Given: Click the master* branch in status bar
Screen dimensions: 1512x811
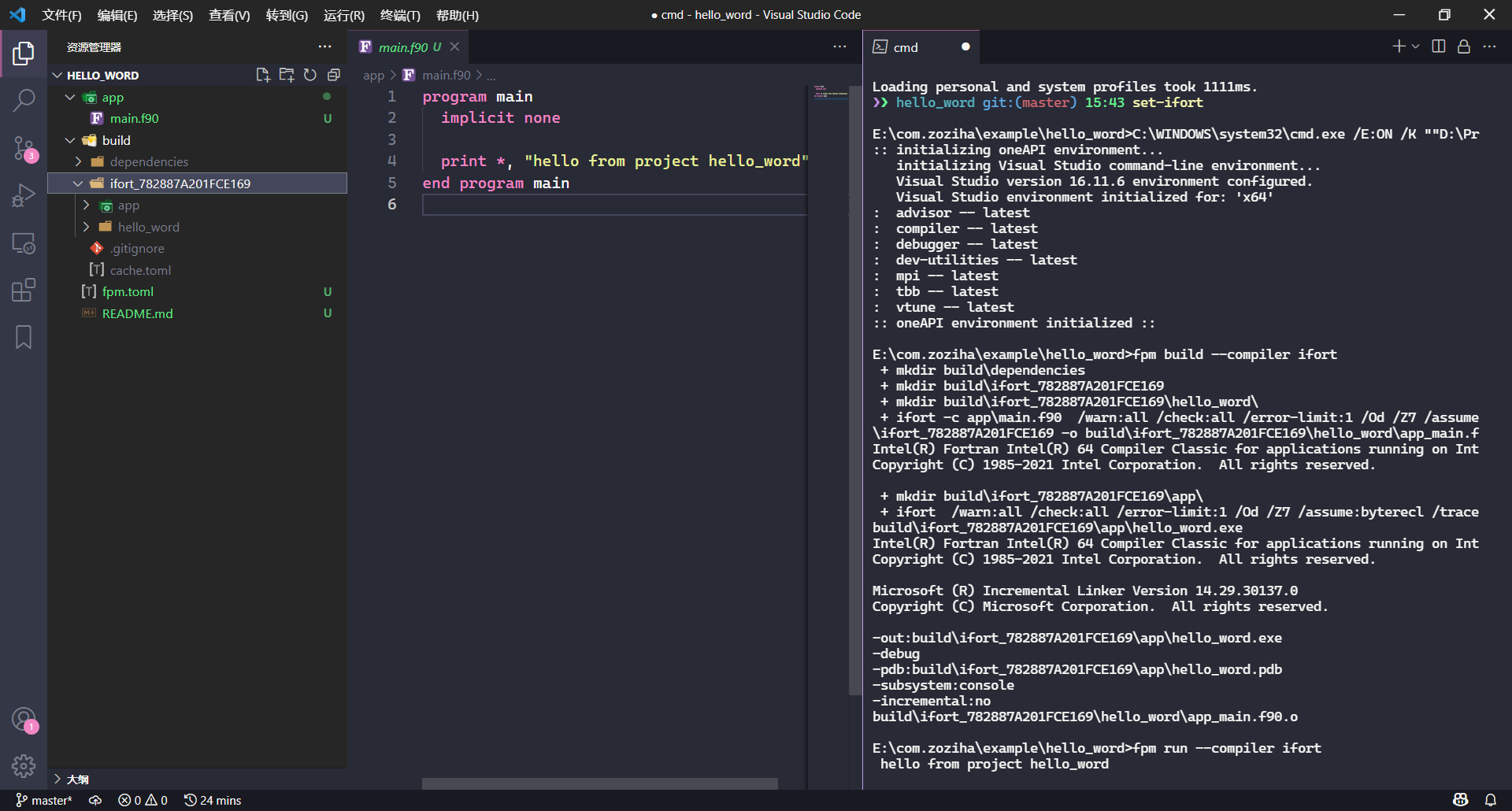Looking at the screenshot, I should tap(44, 800).
